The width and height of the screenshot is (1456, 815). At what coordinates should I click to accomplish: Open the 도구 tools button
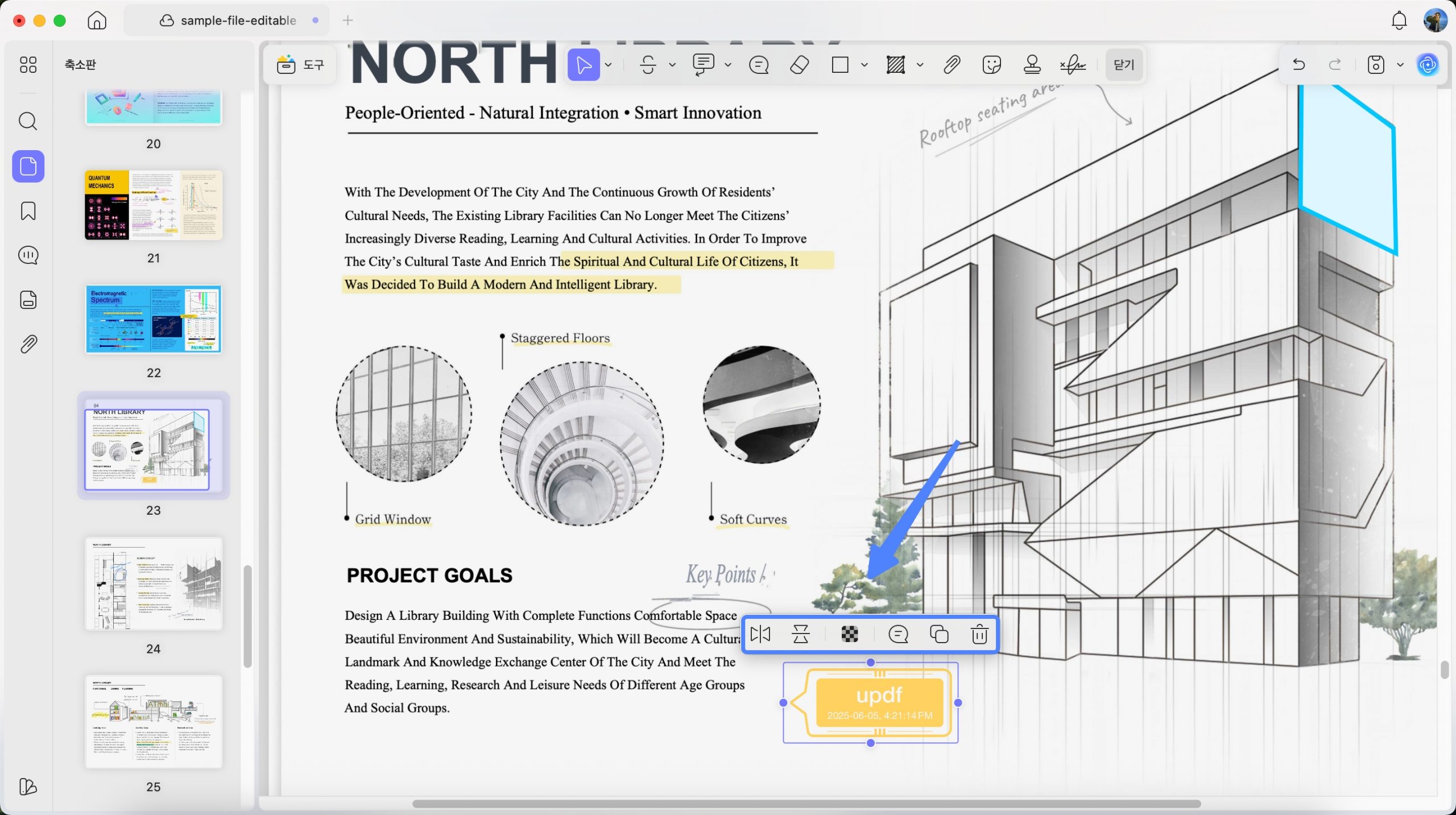300,65
